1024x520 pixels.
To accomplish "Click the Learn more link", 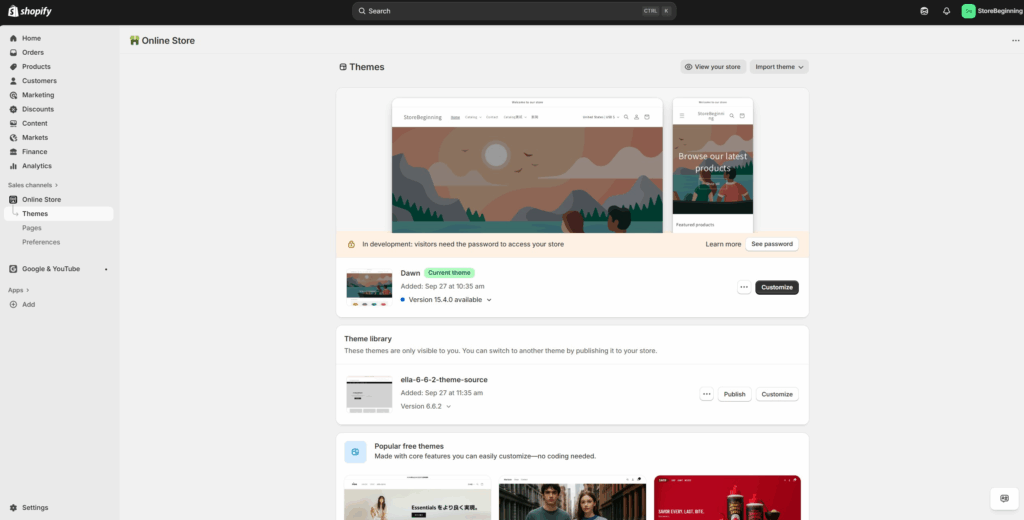I will click(x=723, y=244).
